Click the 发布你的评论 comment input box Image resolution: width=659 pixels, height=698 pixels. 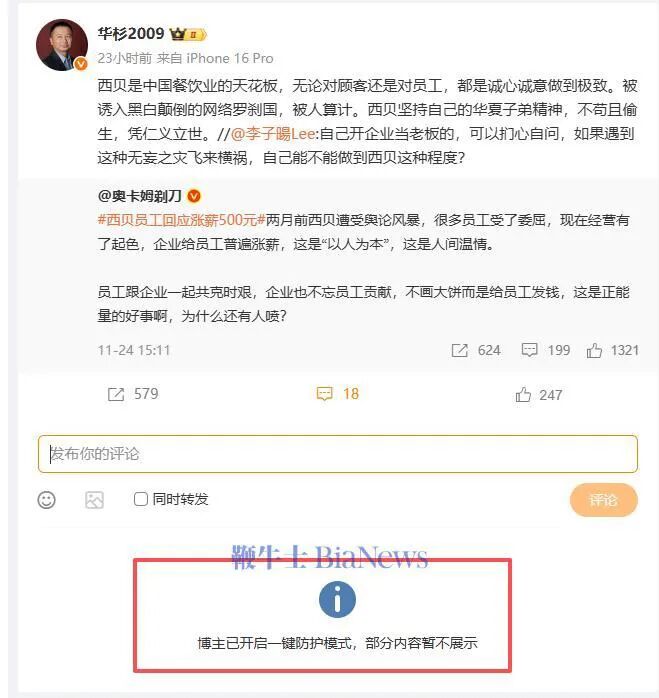pyautogui.click(x=338, y=454)
